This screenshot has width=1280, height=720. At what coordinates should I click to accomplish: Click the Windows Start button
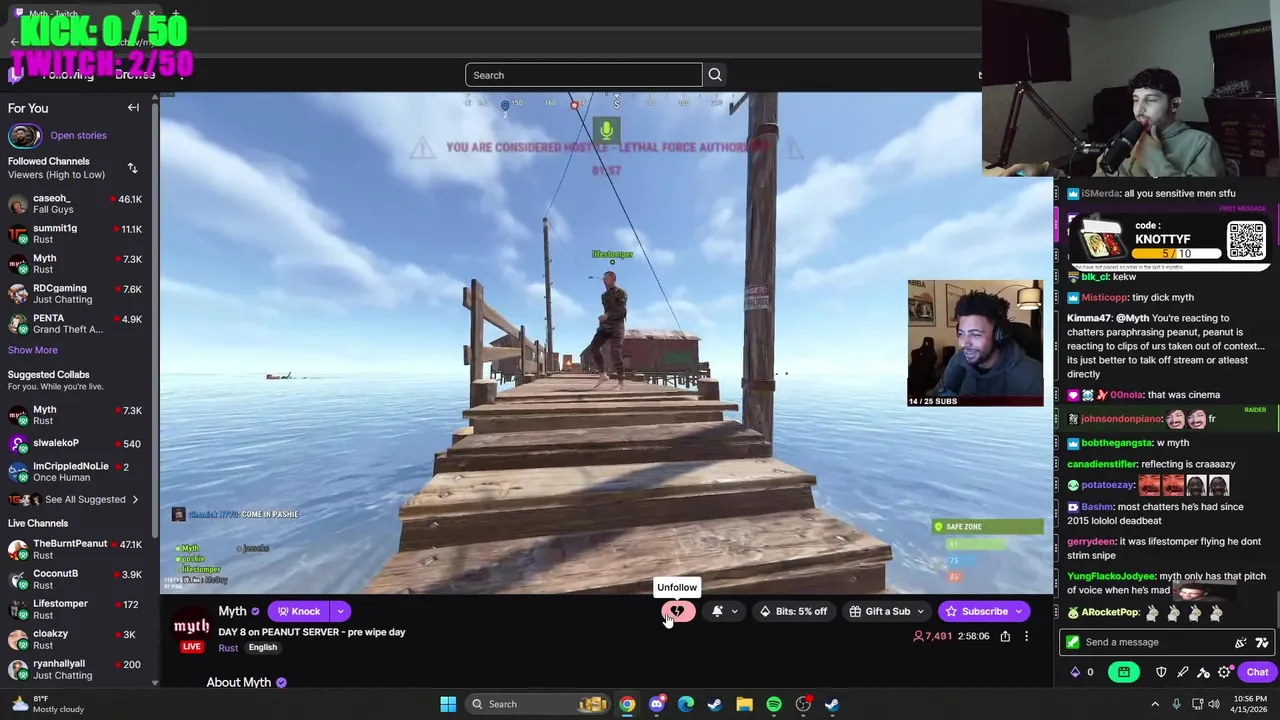tap(448, 704)
